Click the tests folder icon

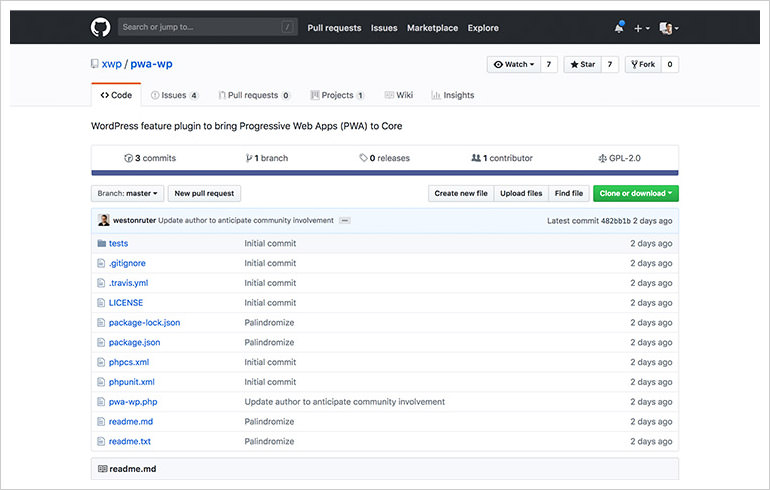[x=101, y=243]
